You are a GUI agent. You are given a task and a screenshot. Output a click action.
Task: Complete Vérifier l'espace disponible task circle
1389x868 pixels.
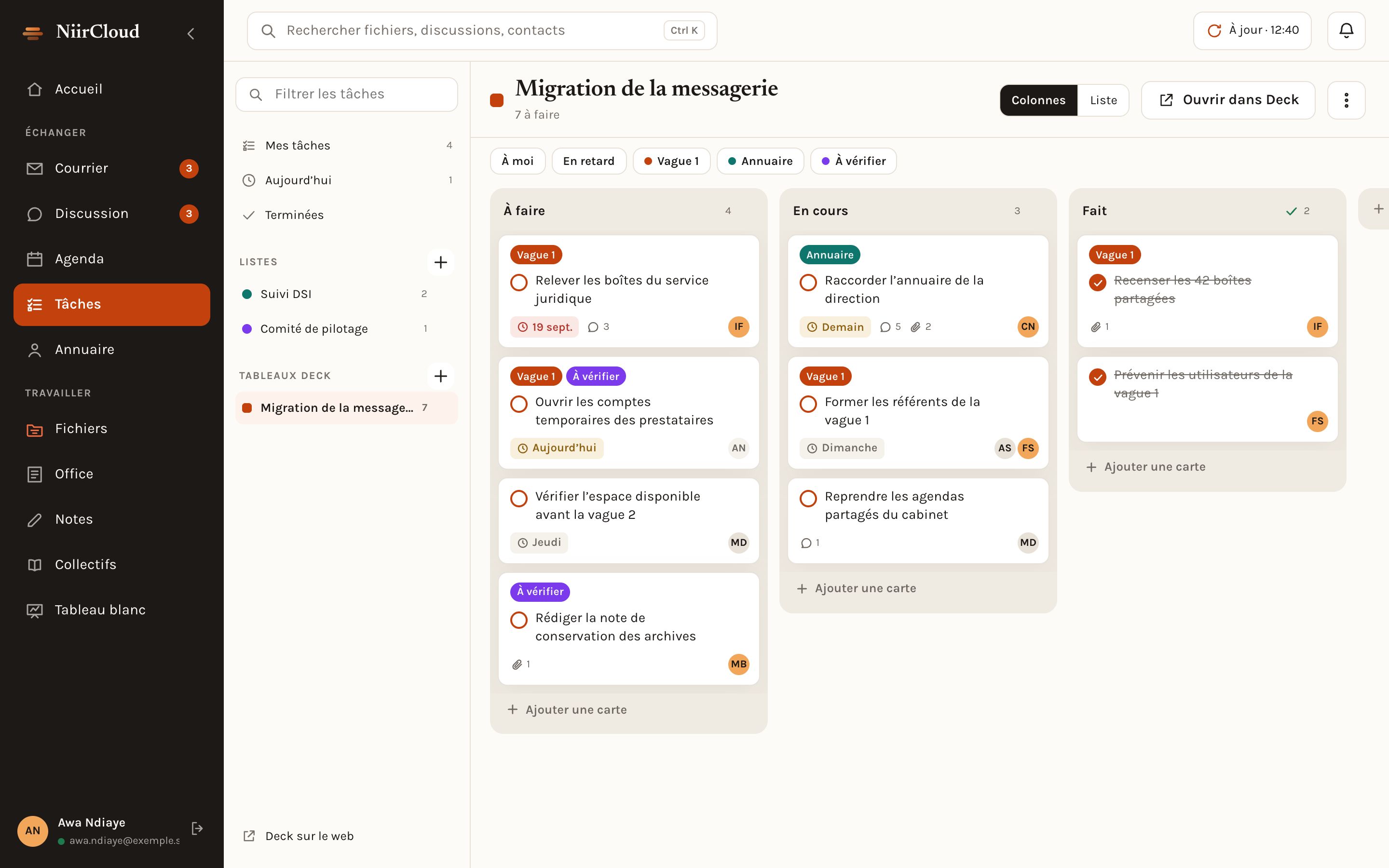pyautogui.click(x=519, y=498)
